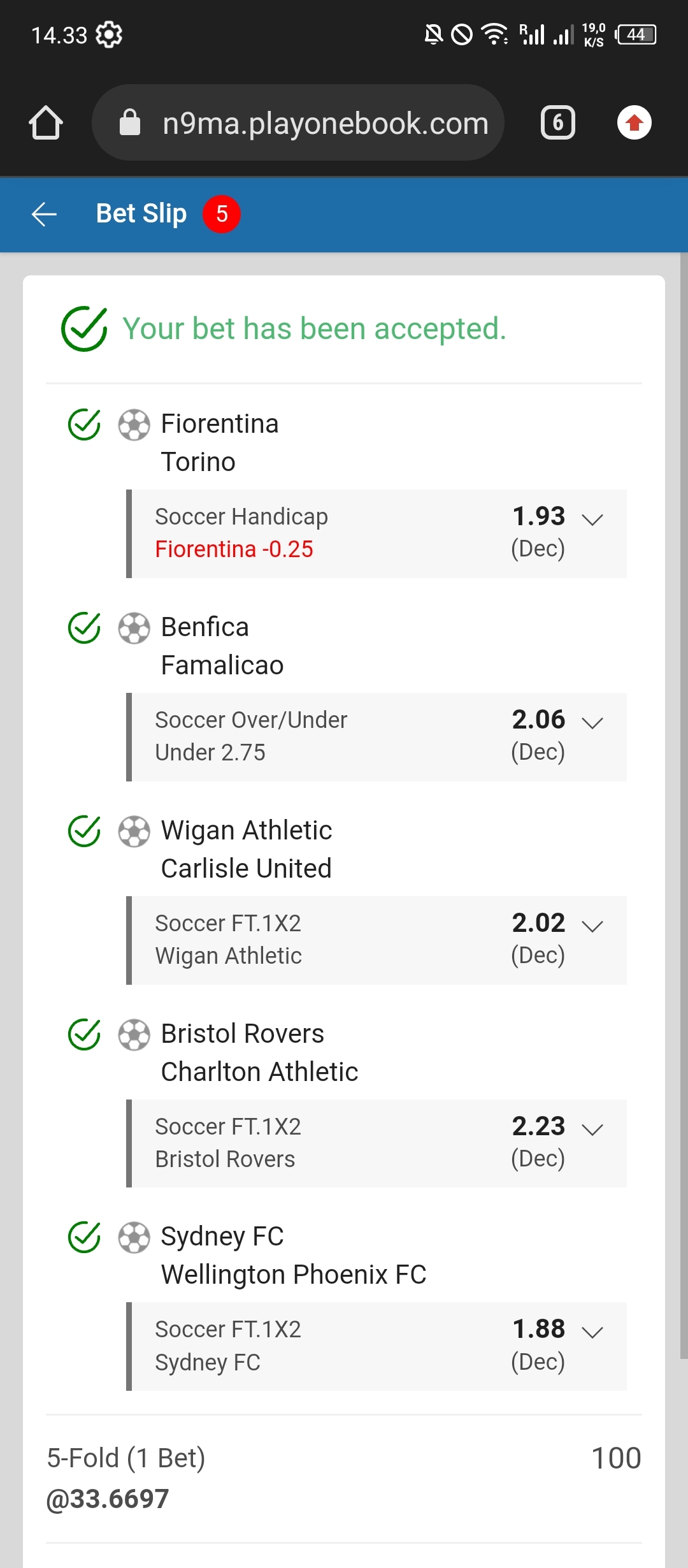Viewport: 688px width, 1568px height.
Task: Expand the 1.88 odds dropdown chevron
Action: (x=592, y=1332)
